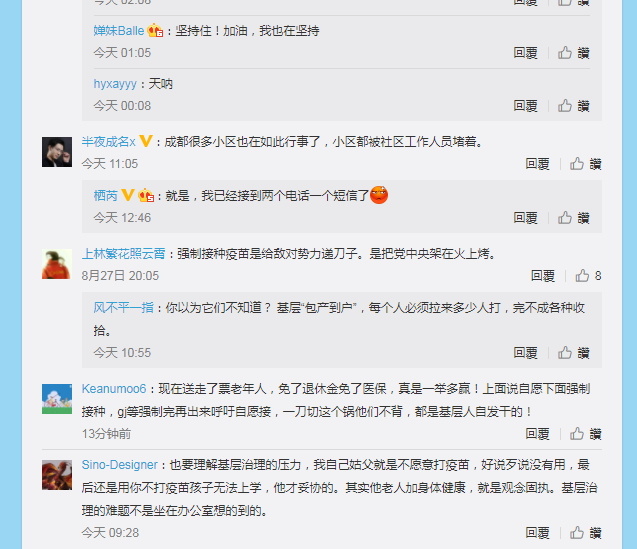
Task: Like 风不平一指's reply at 10:55
Action: pyautogui.click(x=573, y=352)
